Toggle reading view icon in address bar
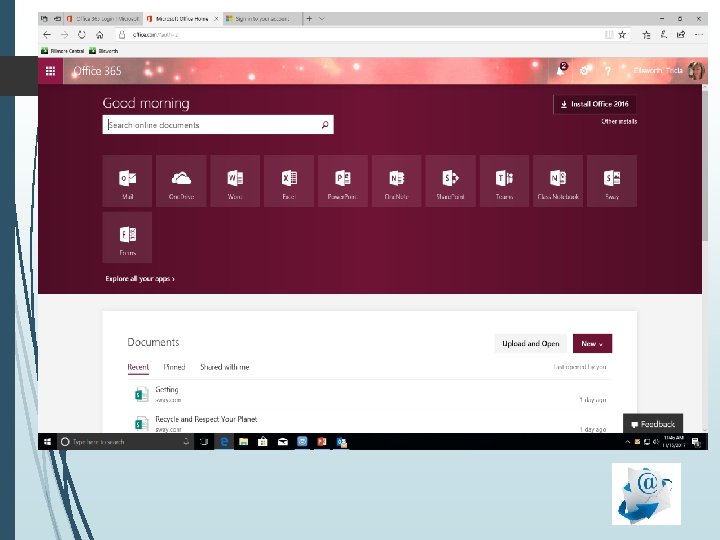720x540 pixels. (x=609, y=34)
